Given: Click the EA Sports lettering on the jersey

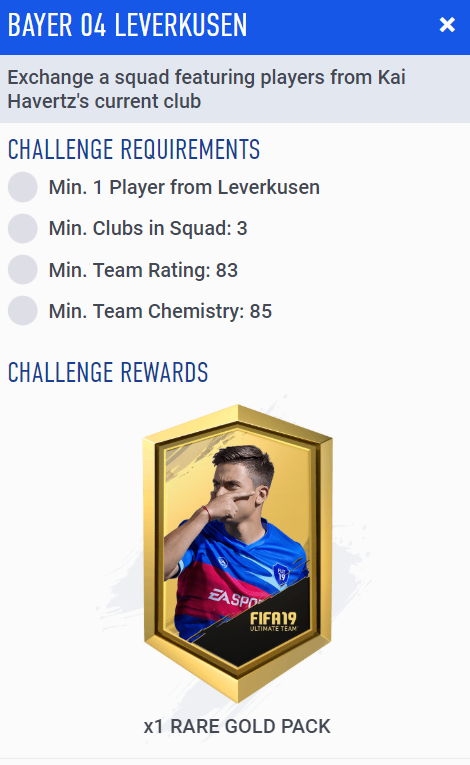Looking at the screenshot, I should coord(237,597).
